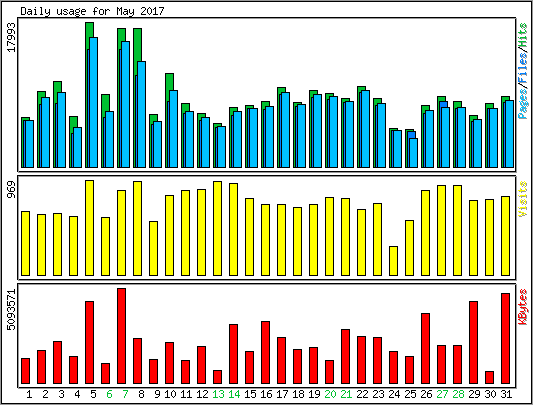Select day label 4
Screen dimensions: 533x405
(77, 394)
